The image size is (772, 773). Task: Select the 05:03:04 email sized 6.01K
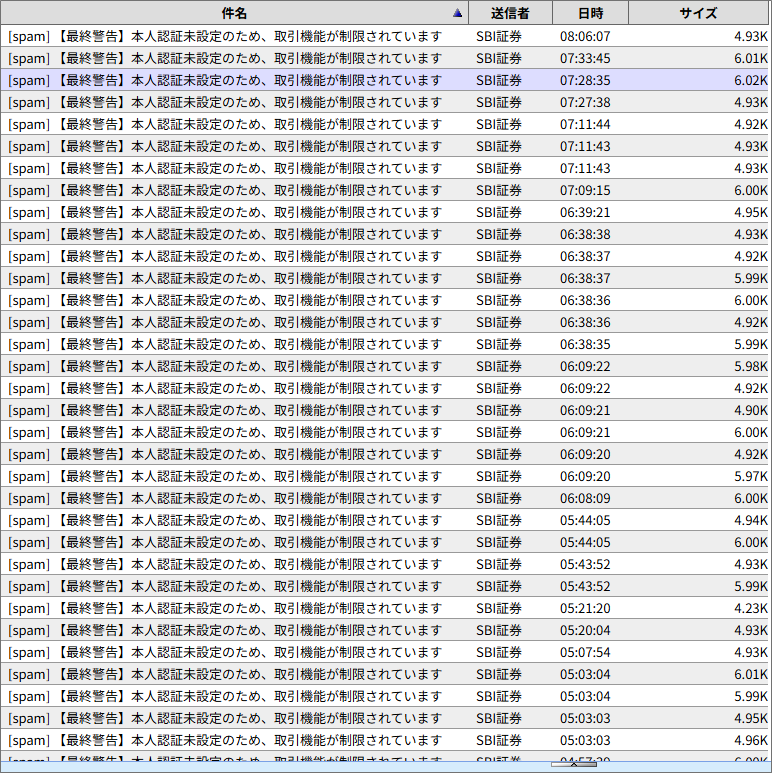385,674
